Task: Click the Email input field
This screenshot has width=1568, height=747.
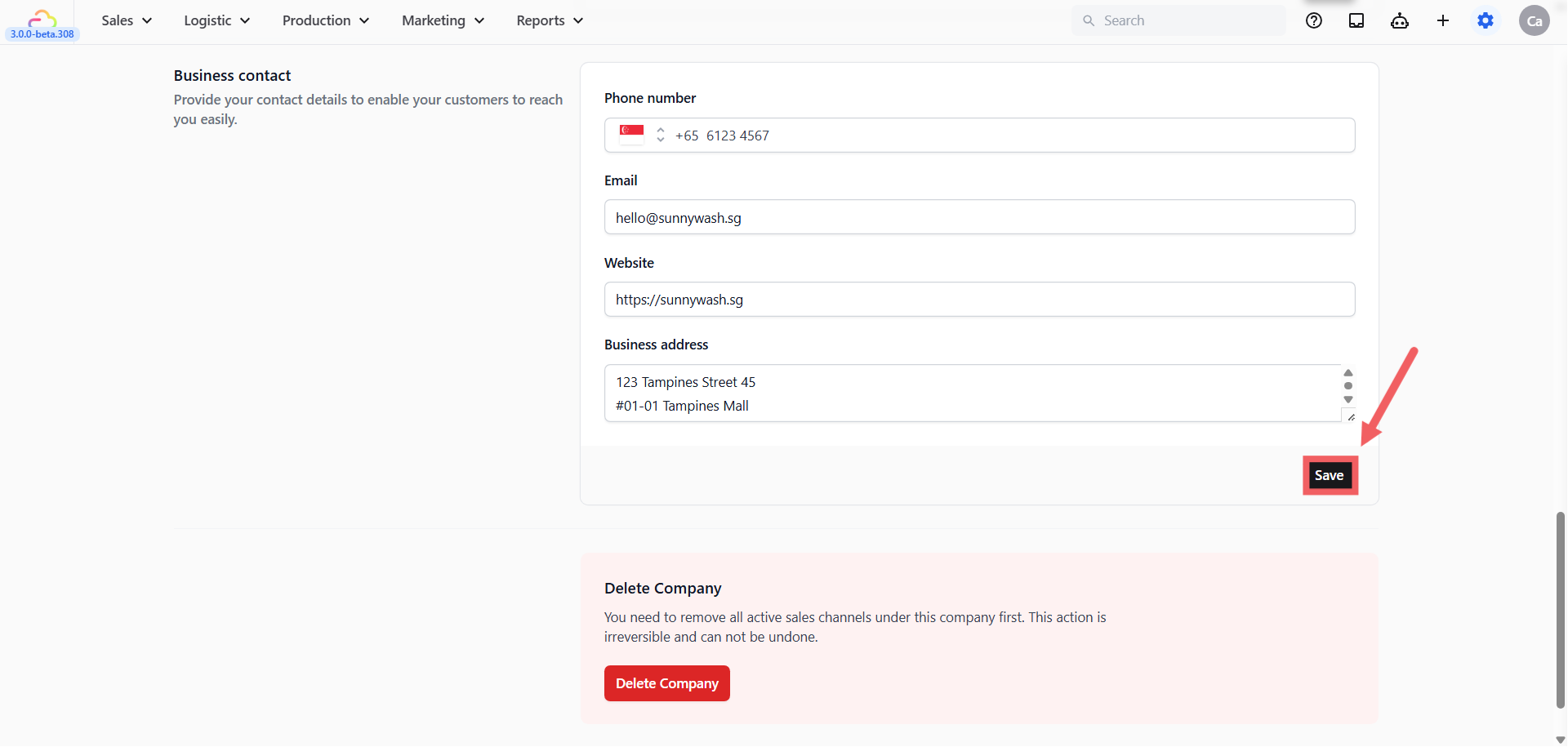Action: pyautogui.click(x=980, y=217)
